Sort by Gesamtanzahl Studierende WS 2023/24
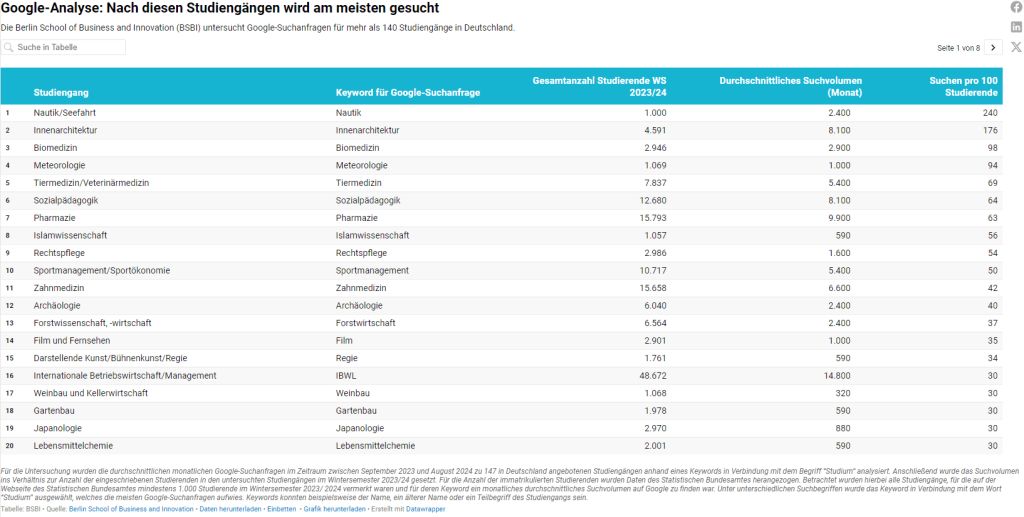1024x517 pixels. tap(599, 86)
